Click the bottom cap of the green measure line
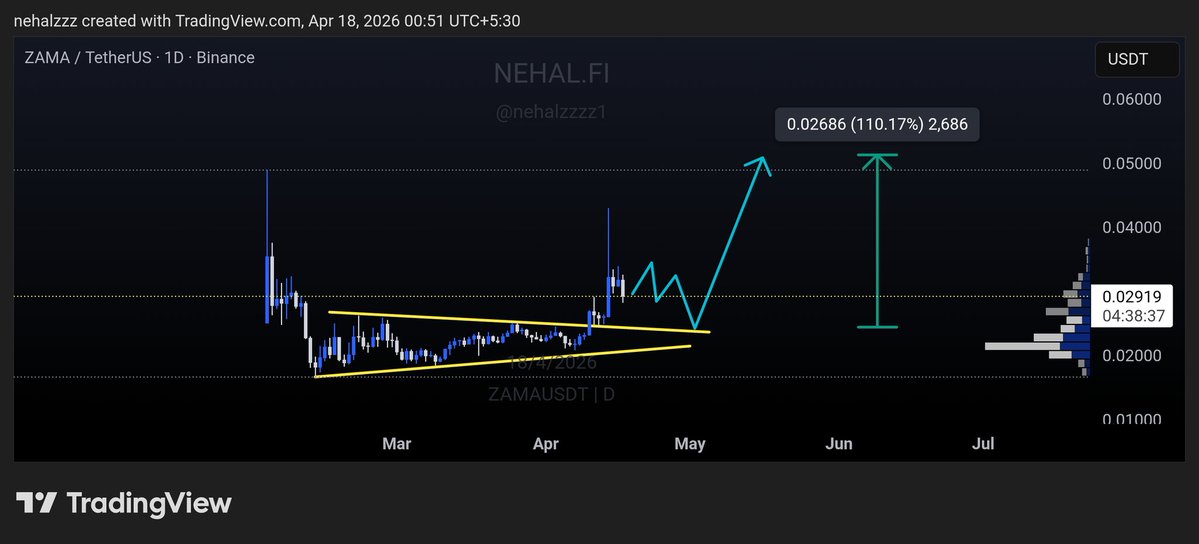Viewport: 1199px width, 544px height. click(x=877, y=327)
